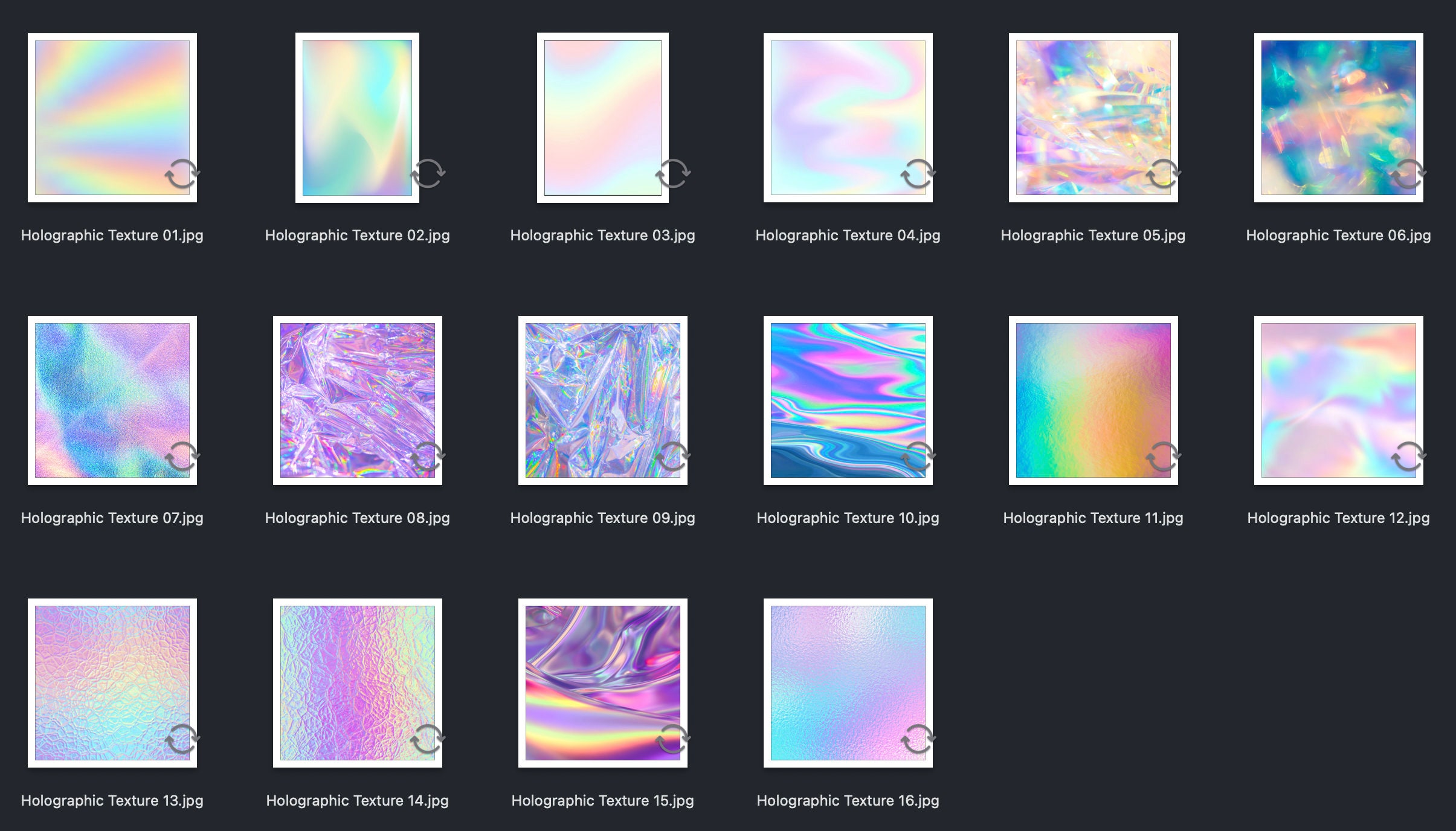Click the sync icon on Holographic Texture 07
This screenshot has height=831, width=1456.
tap(182, 457)
